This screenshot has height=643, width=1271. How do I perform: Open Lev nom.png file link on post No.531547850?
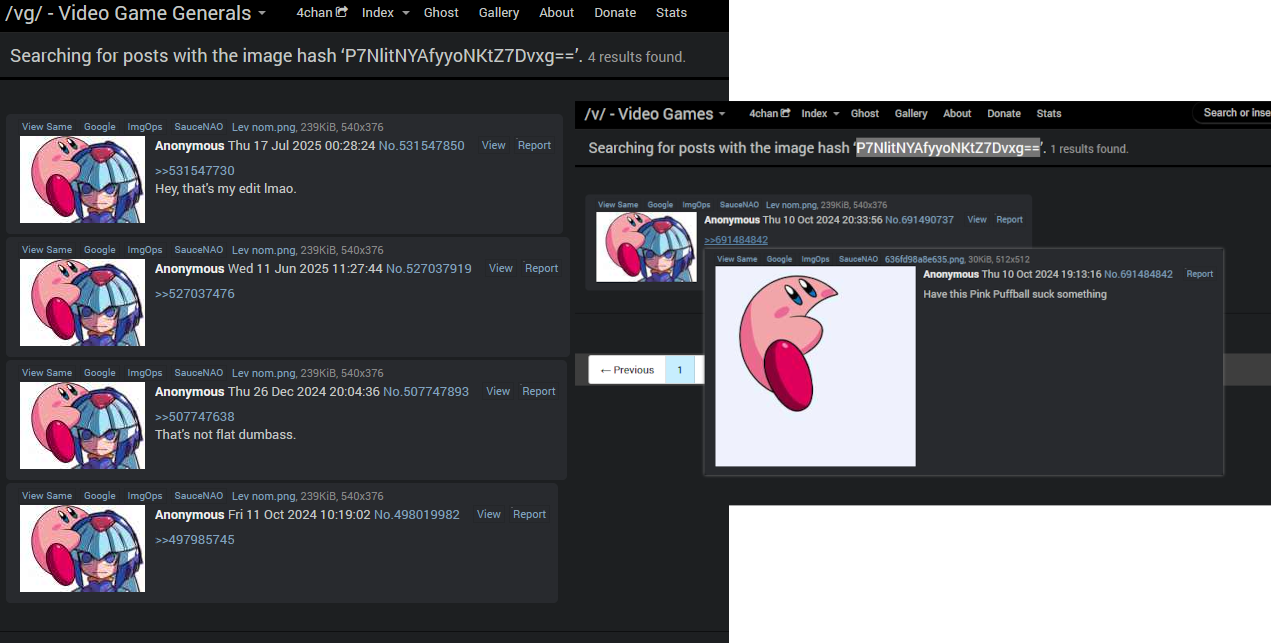[264, 127]
